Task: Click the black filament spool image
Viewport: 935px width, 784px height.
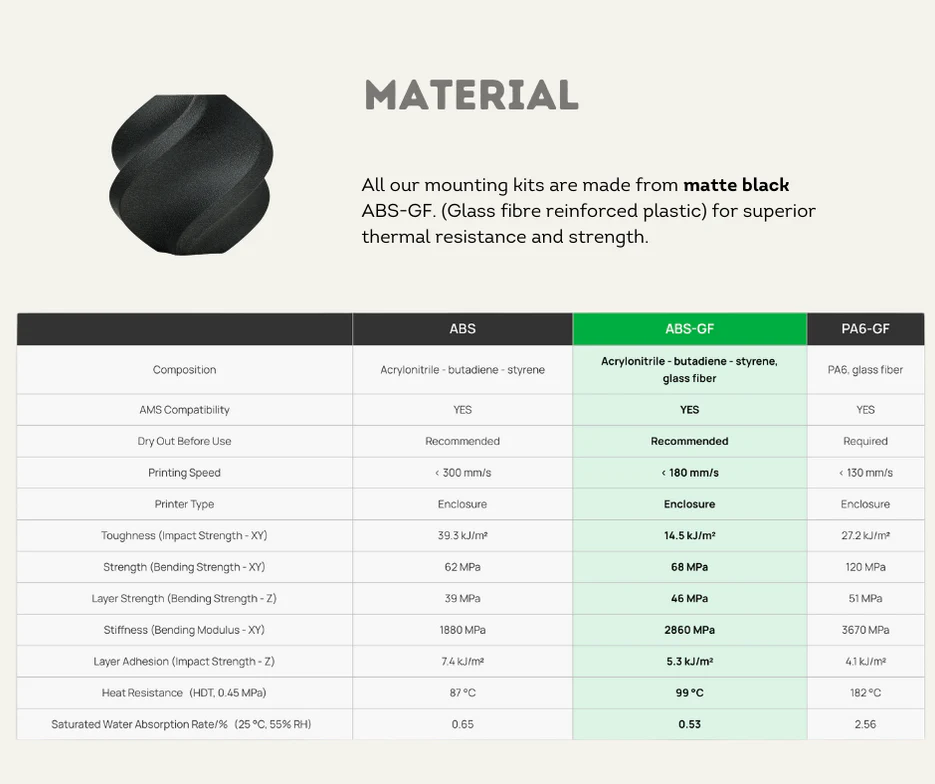Action: [190, 174]
